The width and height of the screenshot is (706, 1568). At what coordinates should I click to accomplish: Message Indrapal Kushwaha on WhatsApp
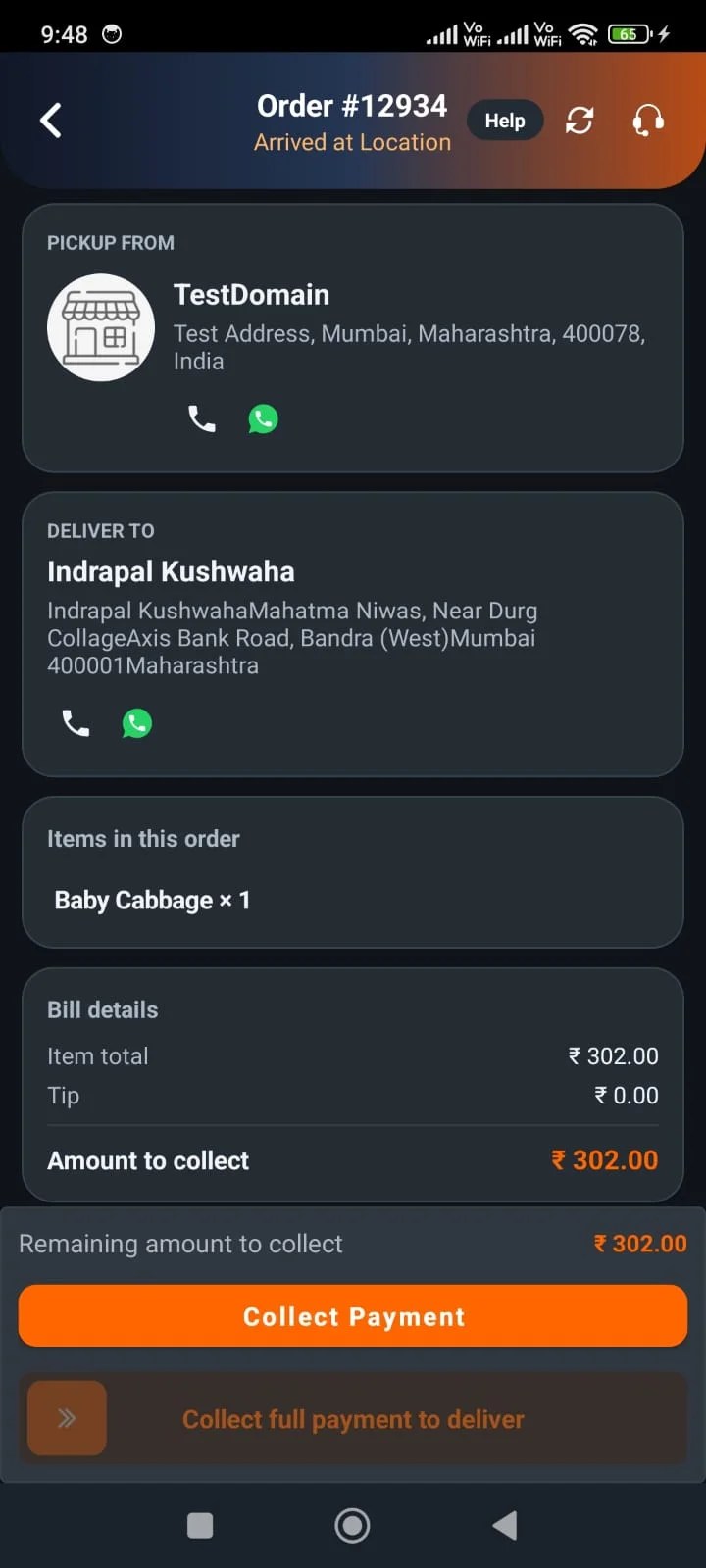point(137,723)
